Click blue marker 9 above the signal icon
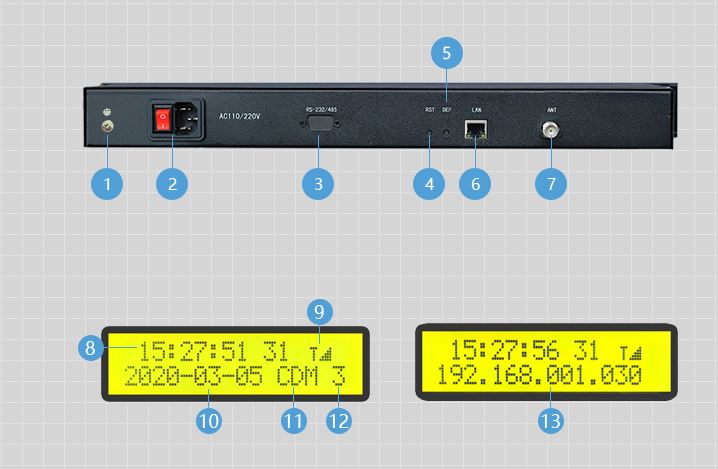Viewport: 718px width, 469px height. tap(318, 313)
